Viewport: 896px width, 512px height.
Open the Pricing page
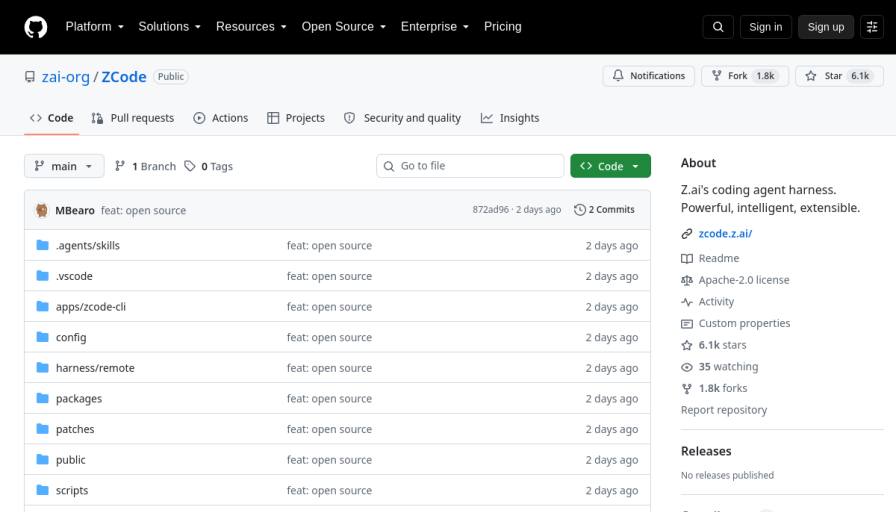502,26
